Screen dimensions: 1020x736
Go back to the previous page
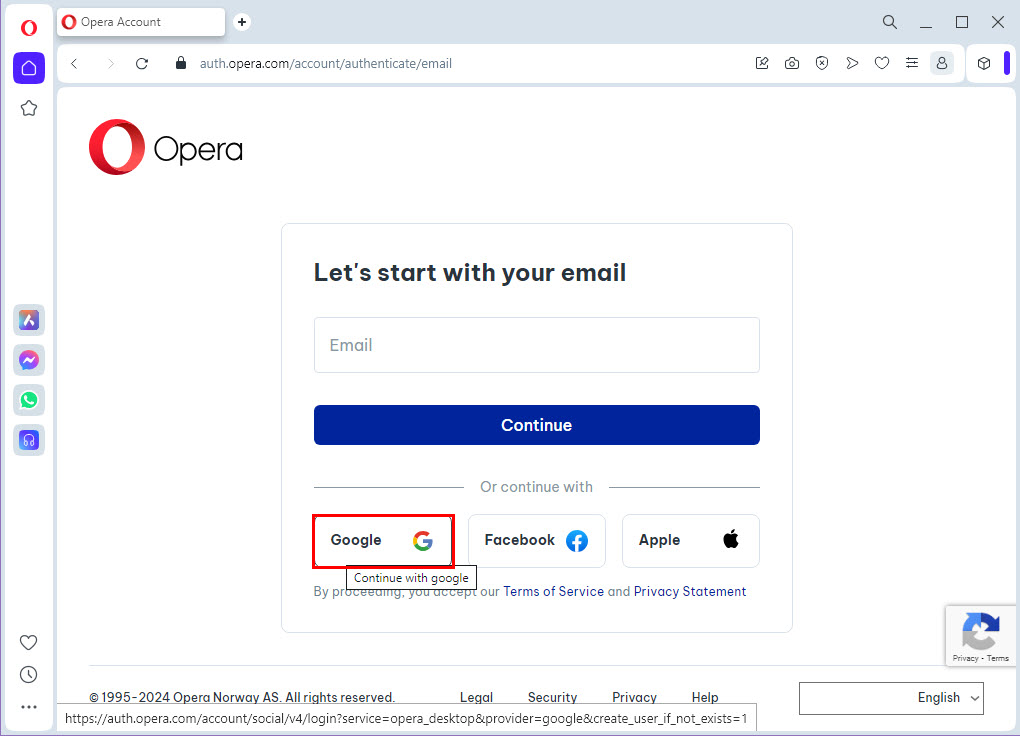[74, 64]
